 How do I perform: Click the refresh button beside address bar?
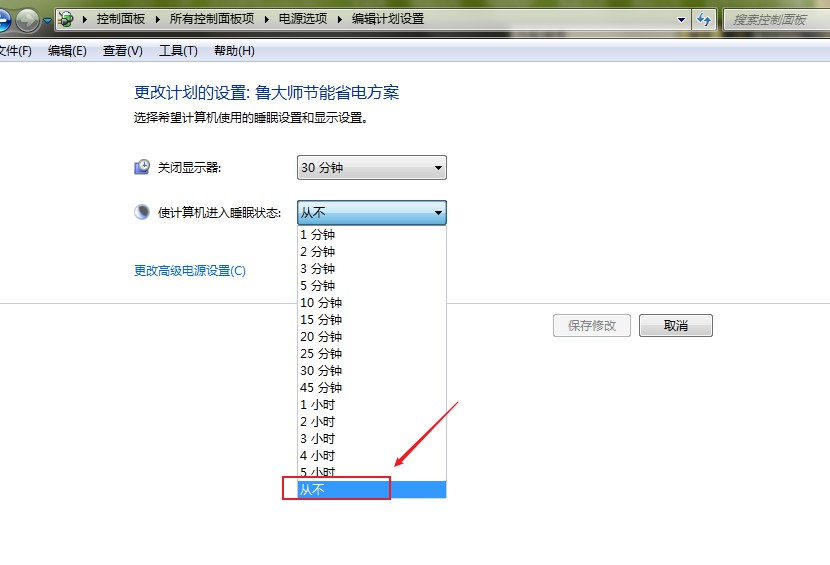pos(703,20)
